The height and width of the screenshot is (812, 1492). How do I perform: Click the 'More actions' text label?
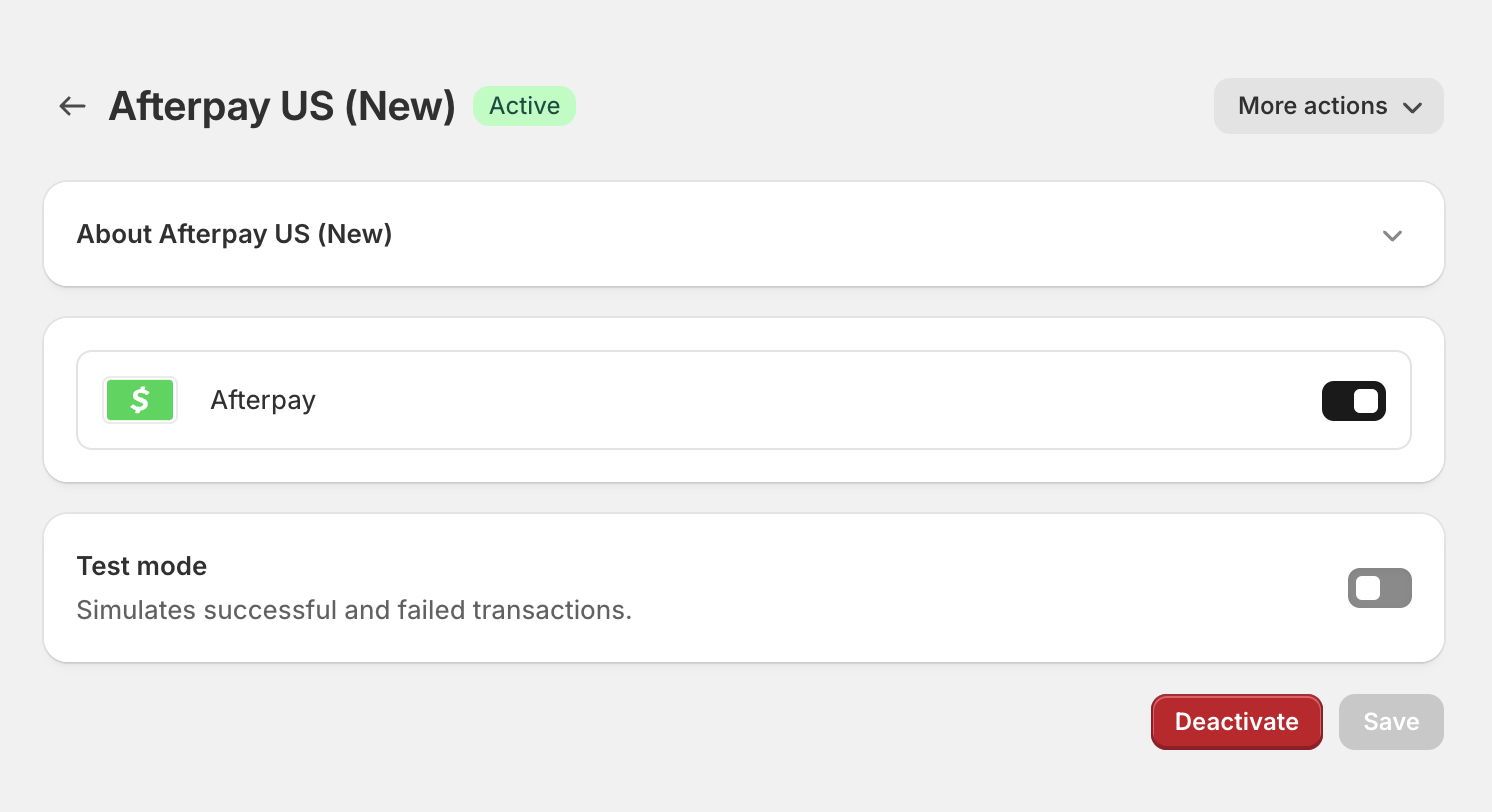pyautogui.click(x=1312, y=106)
